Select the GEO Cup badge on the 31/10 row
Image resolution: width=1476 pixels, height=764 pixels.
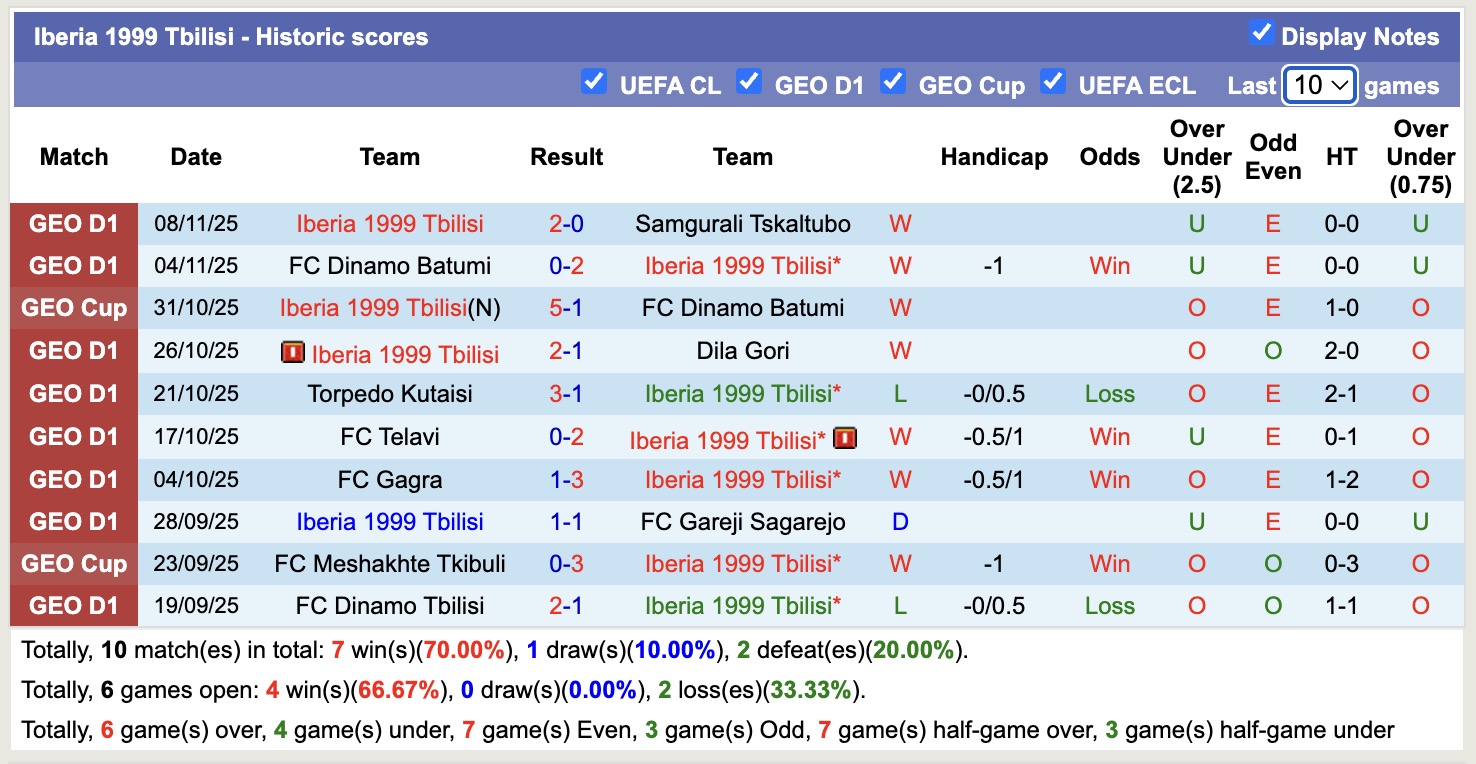click(x=74, y=308)
